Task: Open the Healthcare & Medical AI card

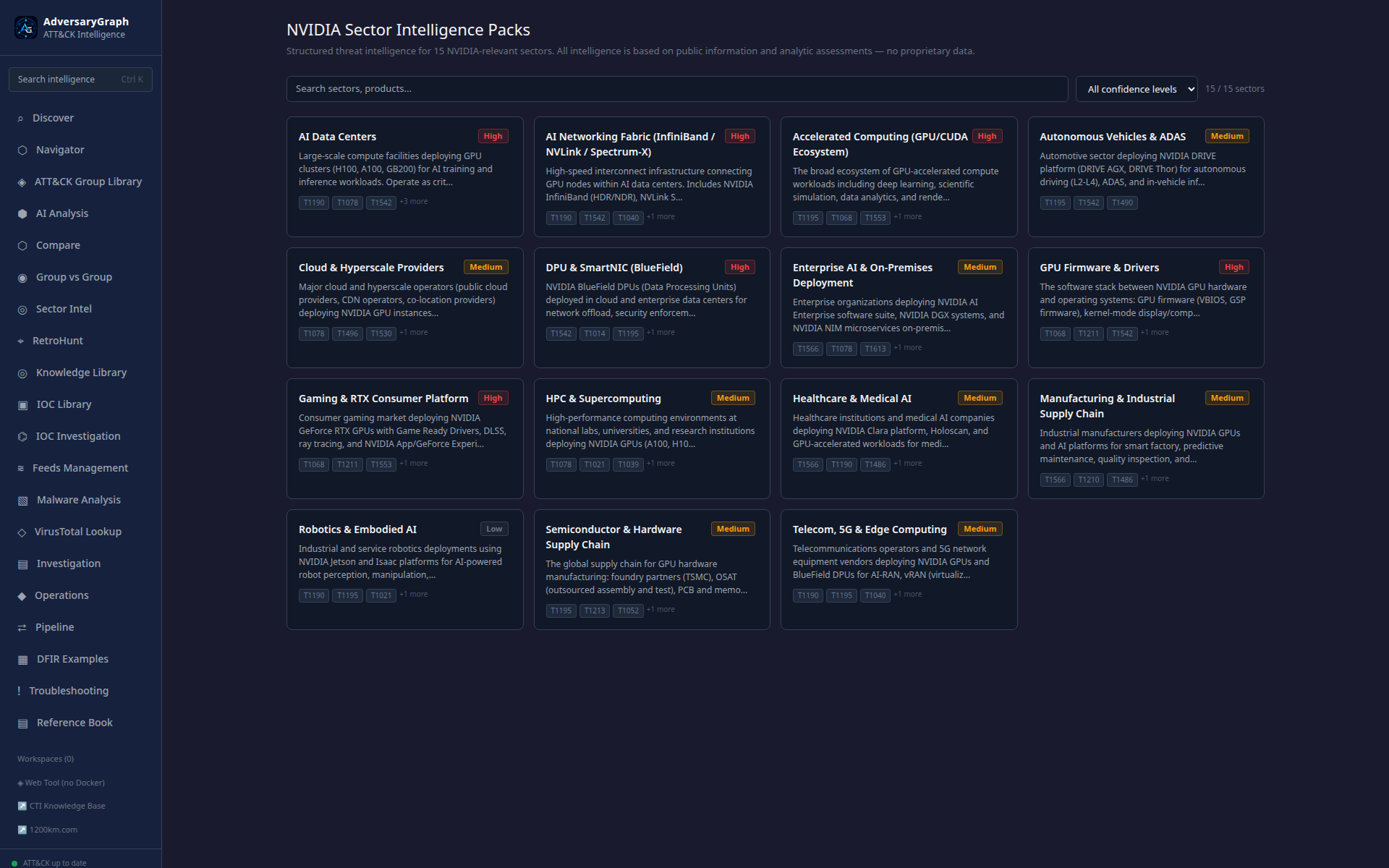Action: coord(899,438)
